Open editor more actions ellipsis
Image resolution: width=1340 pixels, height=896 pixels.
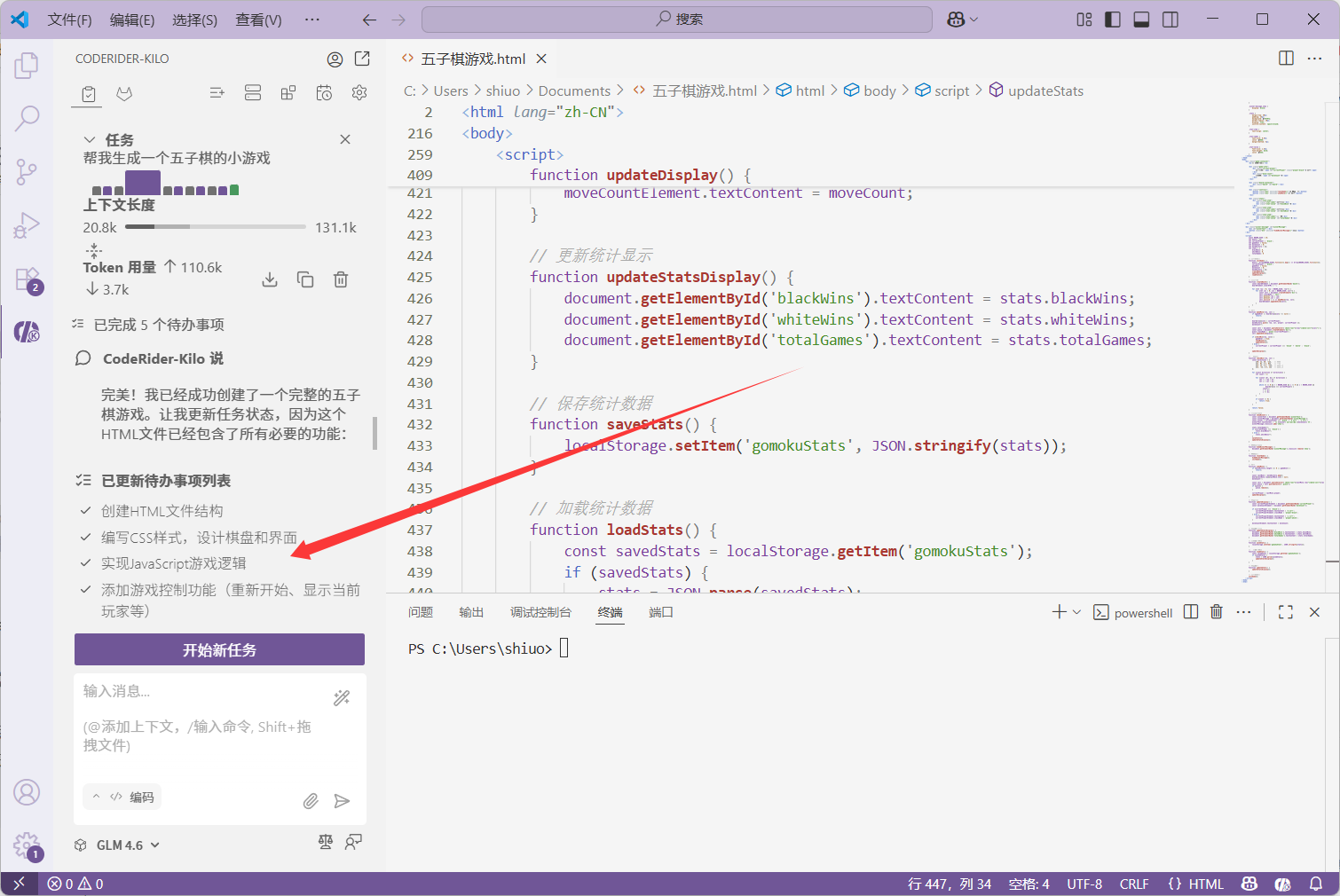coord(1315,59)
